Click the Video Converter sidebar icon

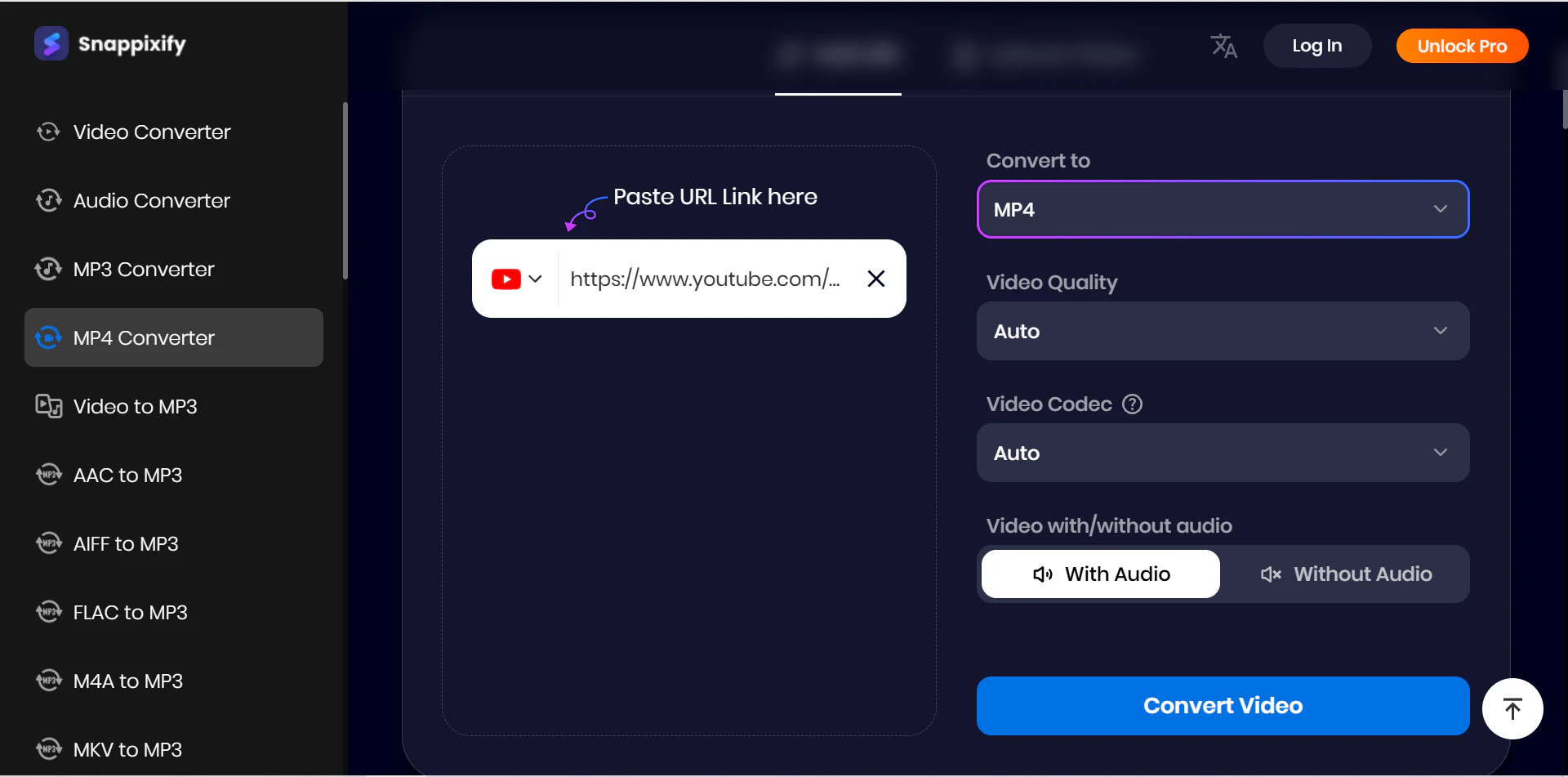[x=48, y=132]
